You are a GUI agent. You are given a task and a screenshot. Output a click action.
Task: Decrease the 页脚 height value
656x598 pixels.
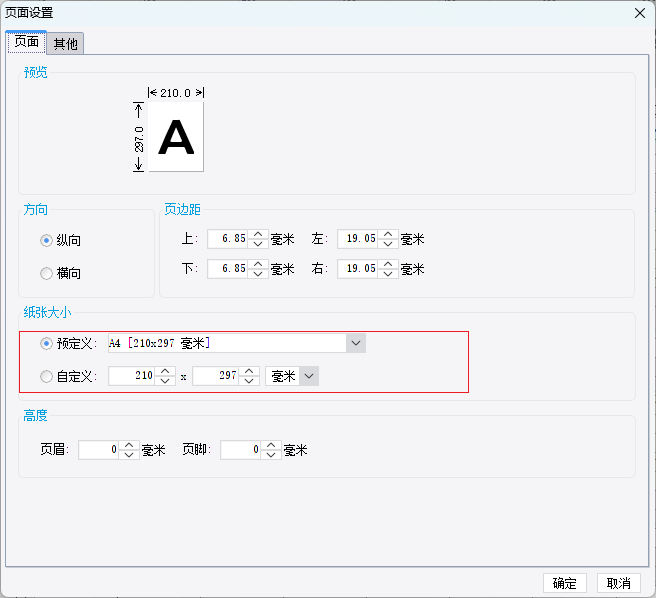(x=271, y=455)
